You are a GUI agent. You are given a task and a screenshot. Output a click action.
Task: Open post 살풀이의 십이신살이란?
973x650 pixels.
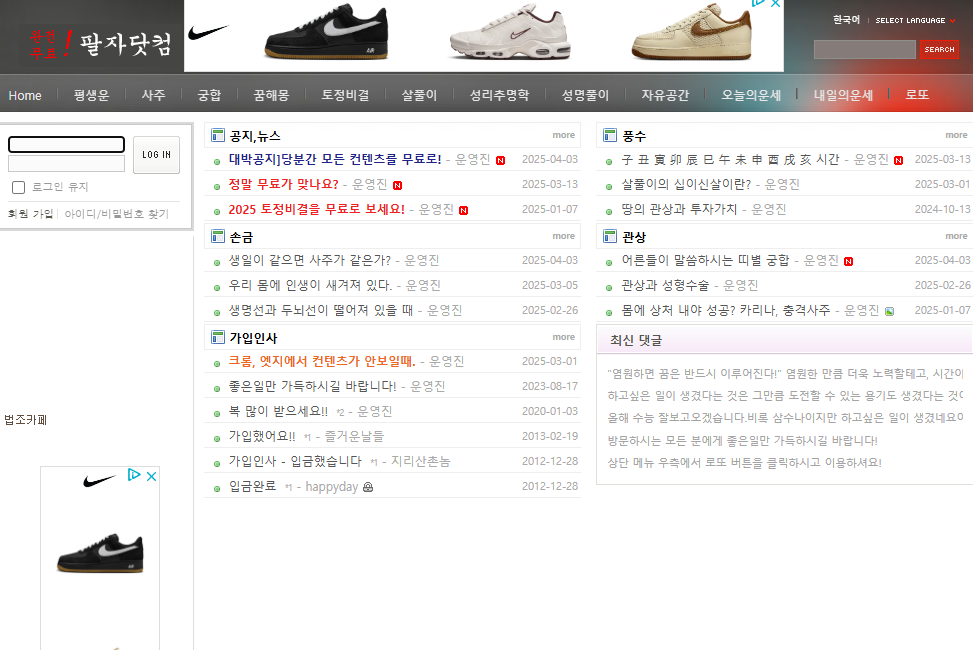[x=686, y=184]
